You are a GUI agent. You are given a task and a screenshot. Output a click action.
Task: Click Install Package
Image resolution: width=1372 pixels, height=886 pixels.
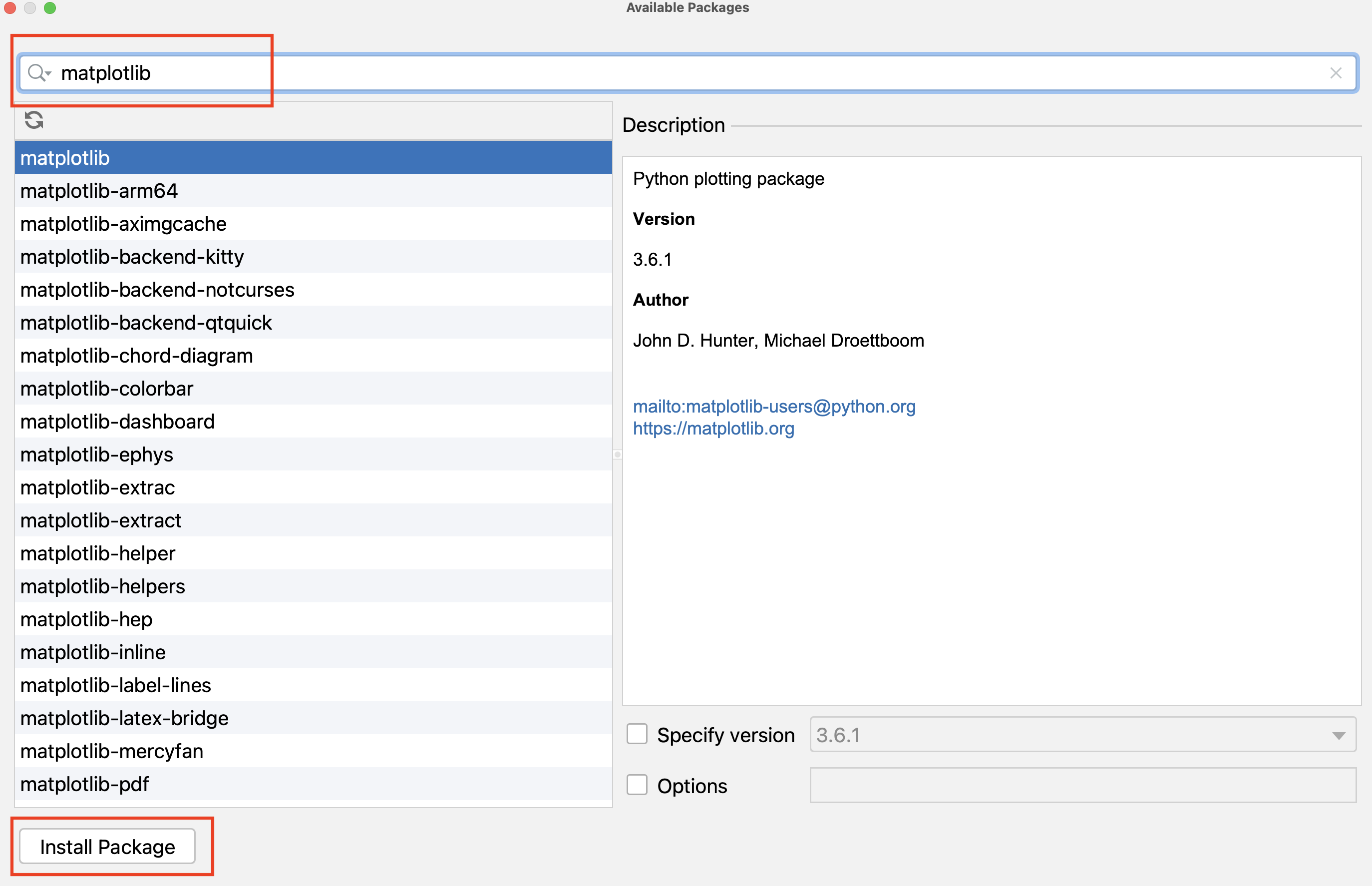coord(107,847)
